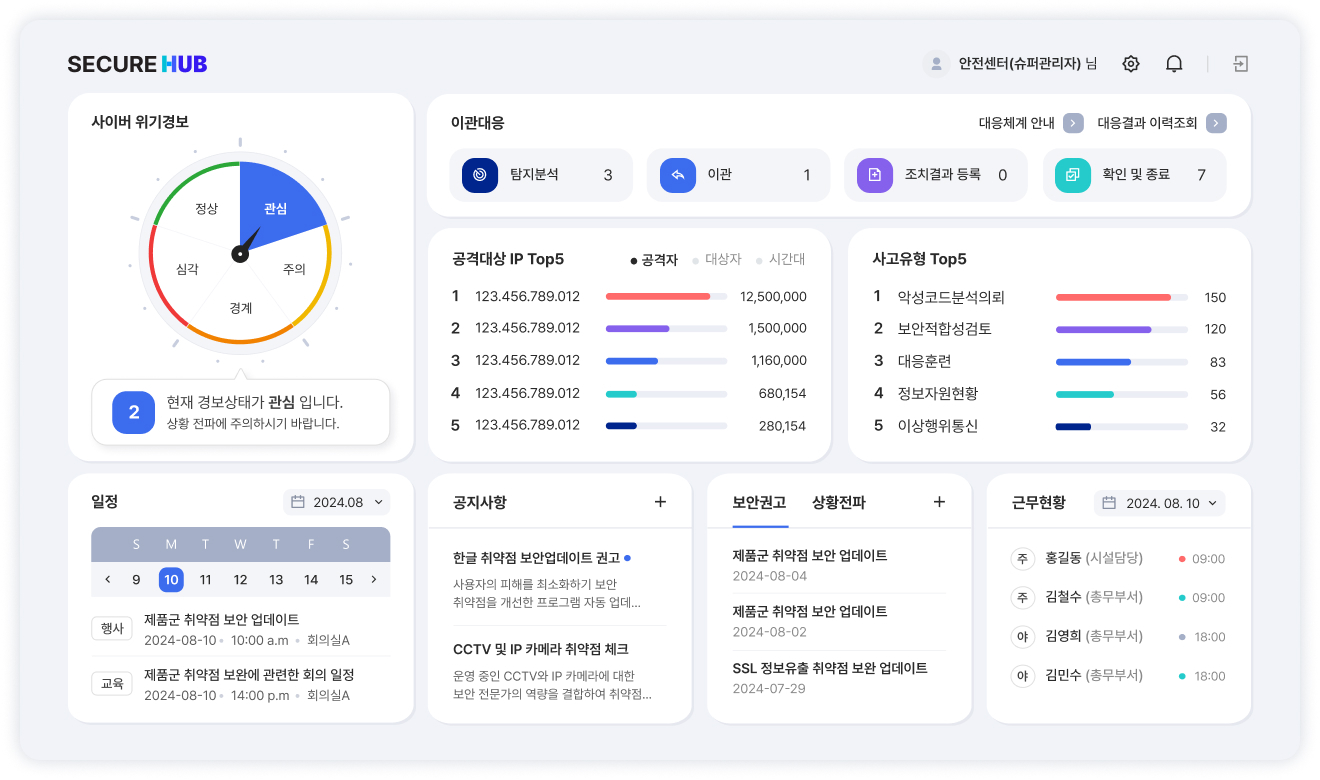Select the 시간대 radio option
Image resolution: width=1320 pixels, height=780 pixels.
coord(780,260)
